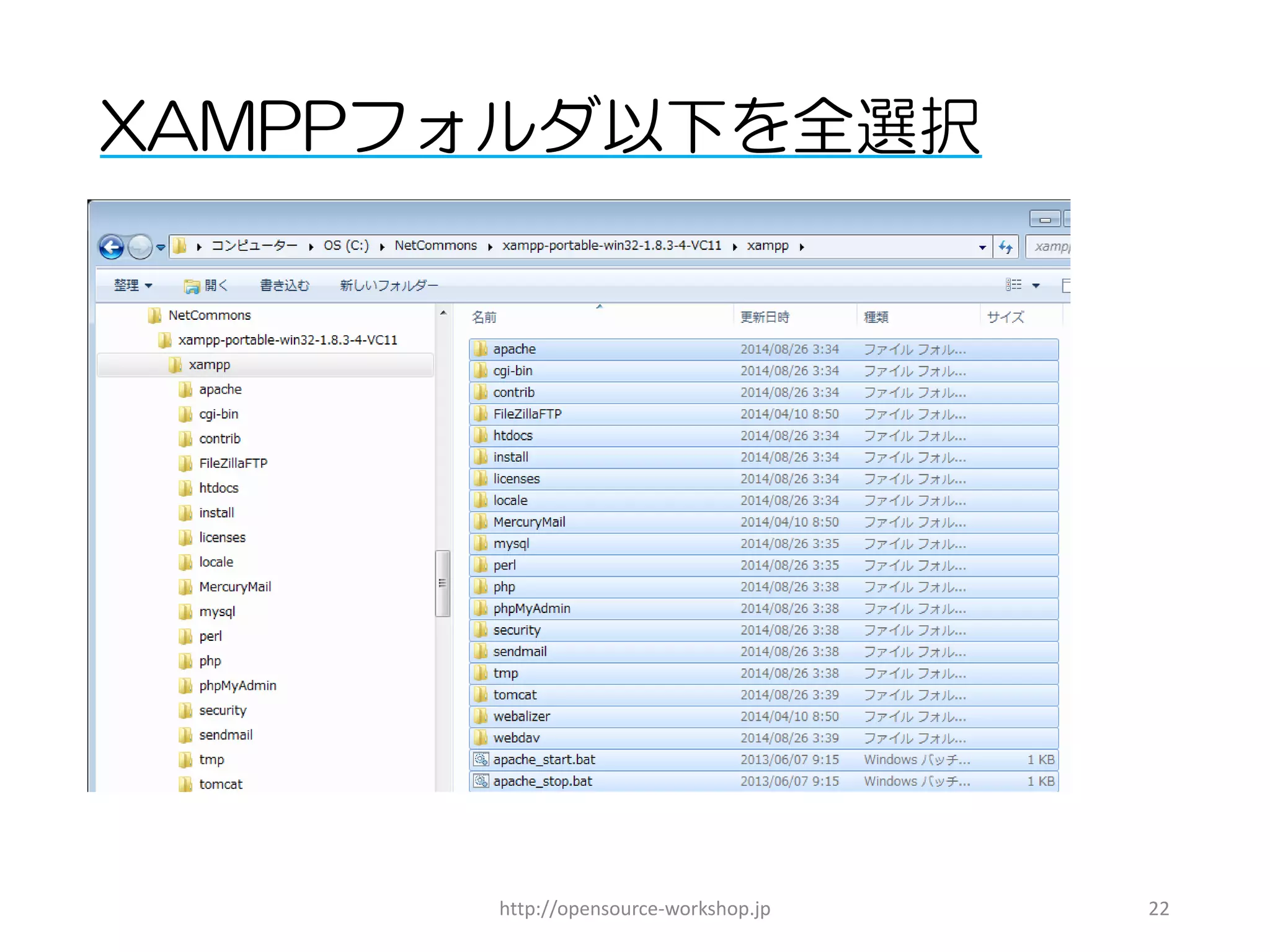Click the FileZillaFTP folder icon in the tree
The width and height of the screenshot is (1270, 952).
click(x=185, y=464)
